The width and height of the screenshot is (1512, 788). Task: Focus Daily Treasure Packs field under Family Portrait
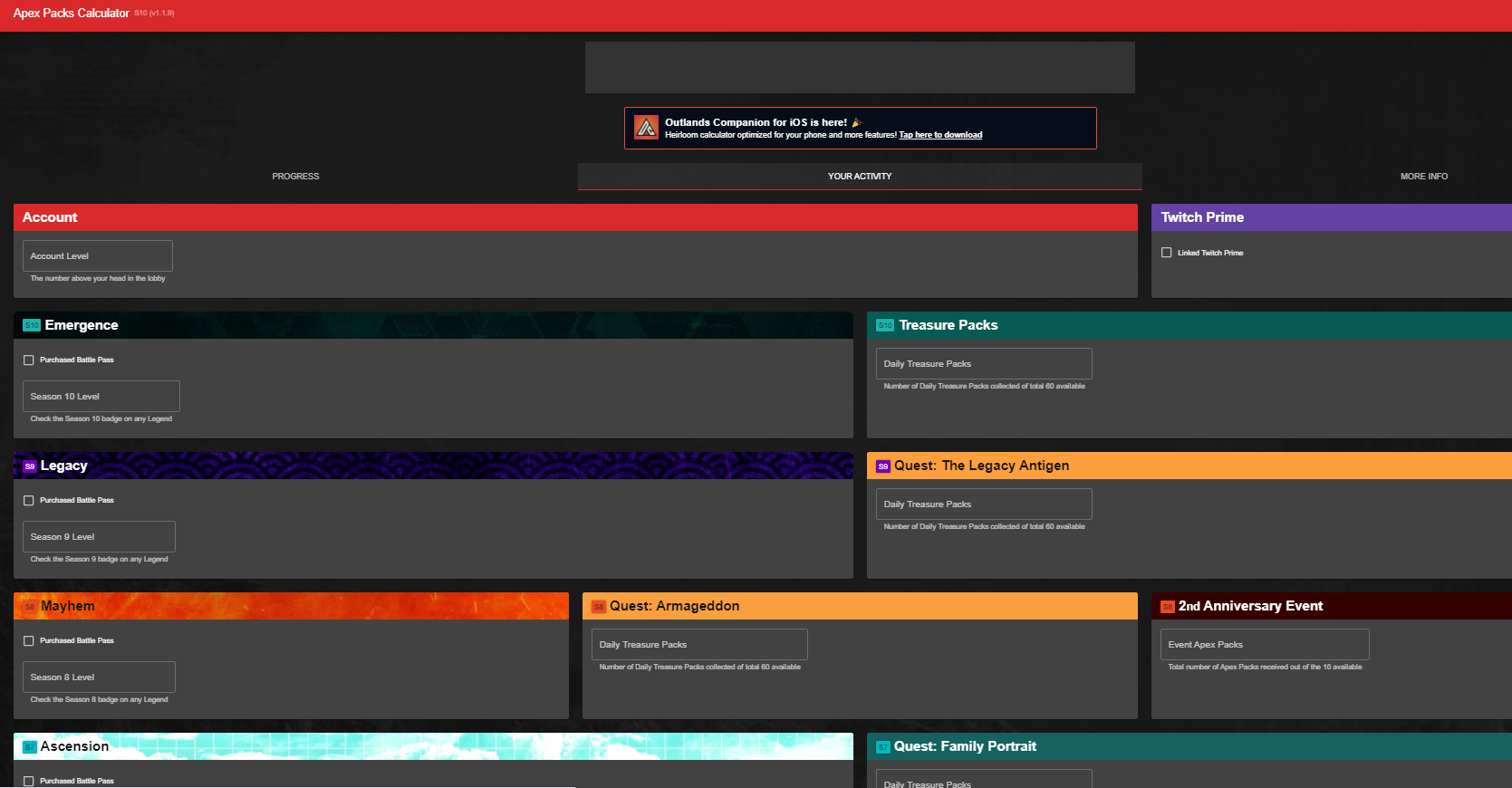click(984, 779)
